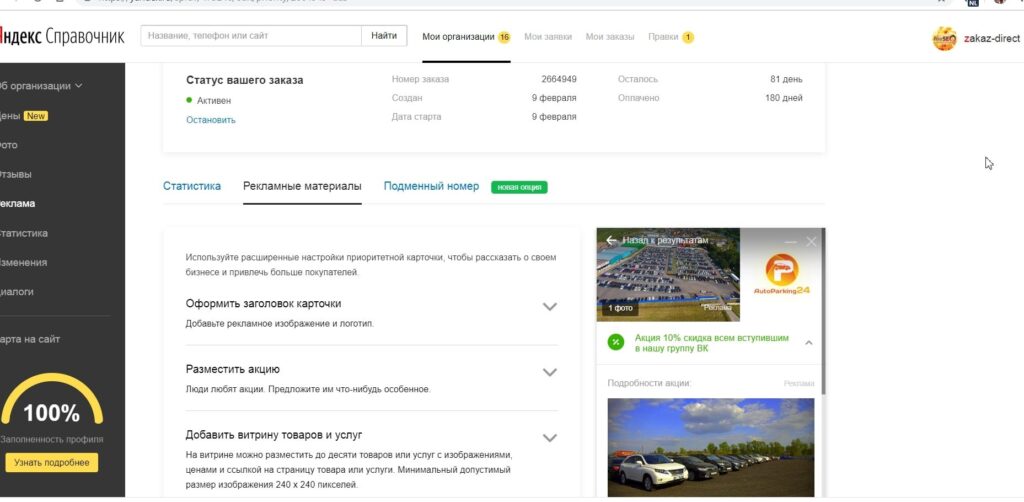Expand 'Добавить витрину товаров и услуг' section
1024x502 pixels.
point(549,438)
